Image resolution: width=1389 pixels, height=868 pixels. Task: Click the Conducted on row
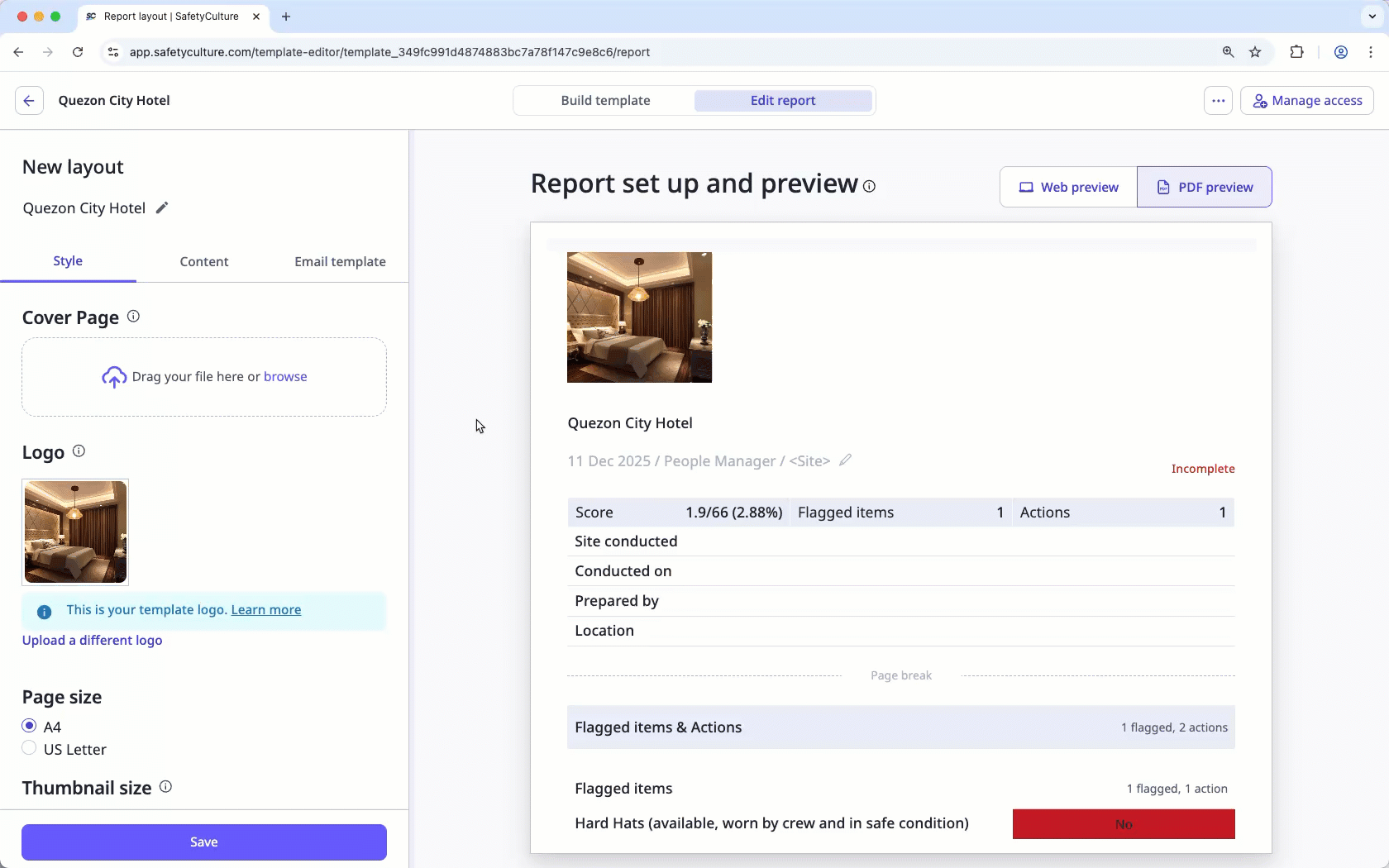click(901, 571)
